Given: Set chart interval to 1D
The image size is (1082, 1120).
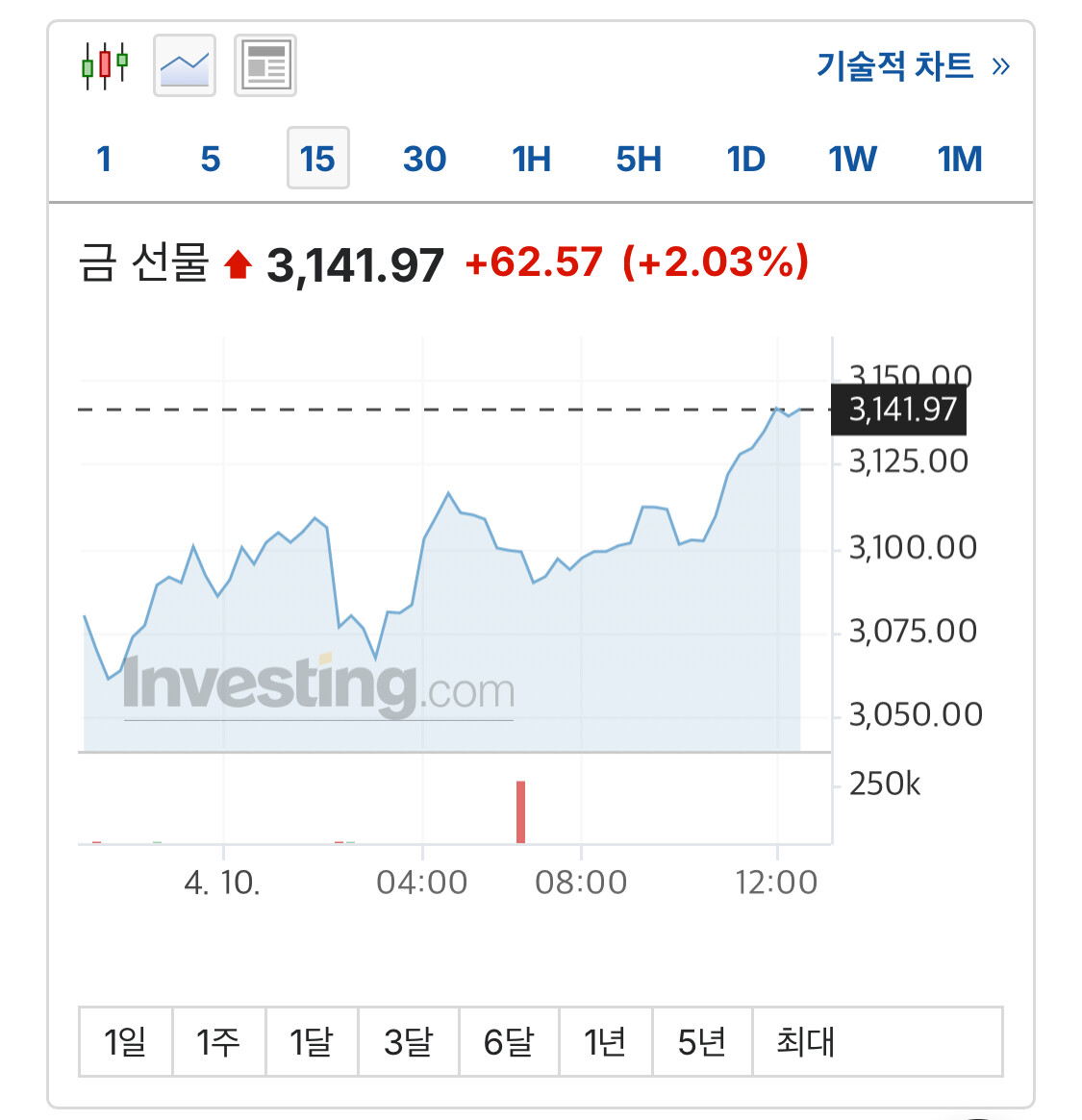Looking at the screenshot, I should coord(745,159).
